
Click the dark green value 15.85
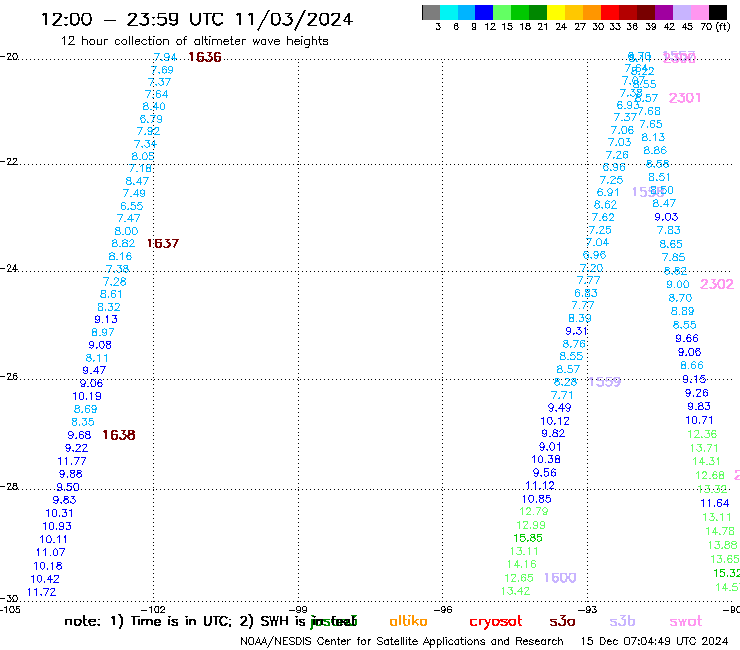coord(528,538)
